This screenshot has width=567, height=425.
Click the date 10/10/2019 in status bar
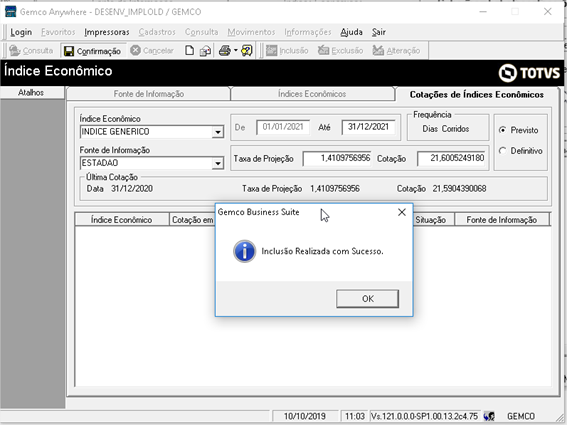[304, 416]
